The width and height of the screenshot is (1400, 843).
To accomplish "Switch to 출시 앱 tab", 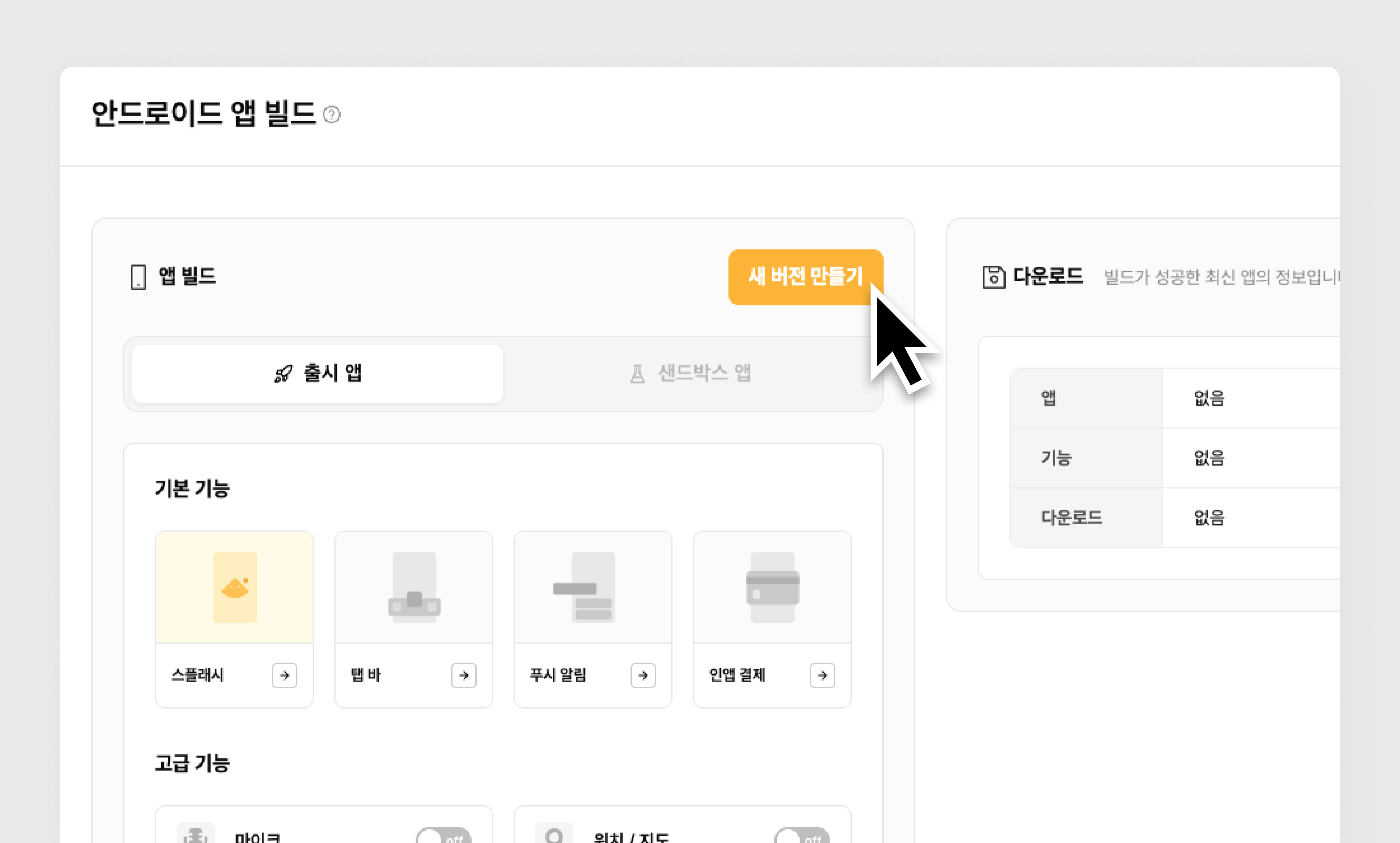I will pos(317,374).
